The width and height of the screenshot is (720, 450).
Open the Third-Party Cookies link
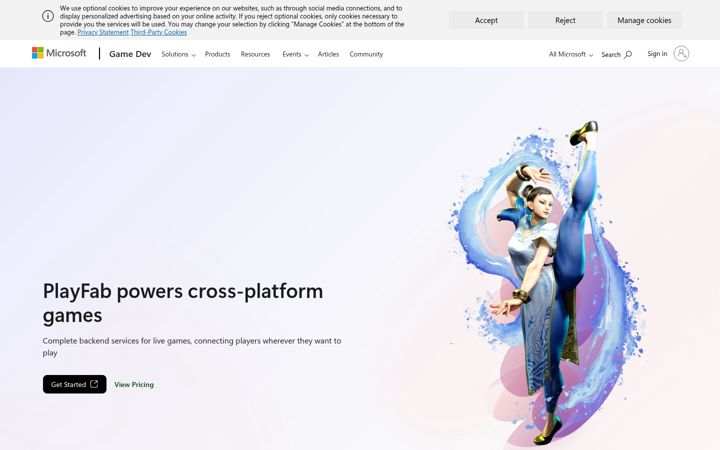[158, 33]
